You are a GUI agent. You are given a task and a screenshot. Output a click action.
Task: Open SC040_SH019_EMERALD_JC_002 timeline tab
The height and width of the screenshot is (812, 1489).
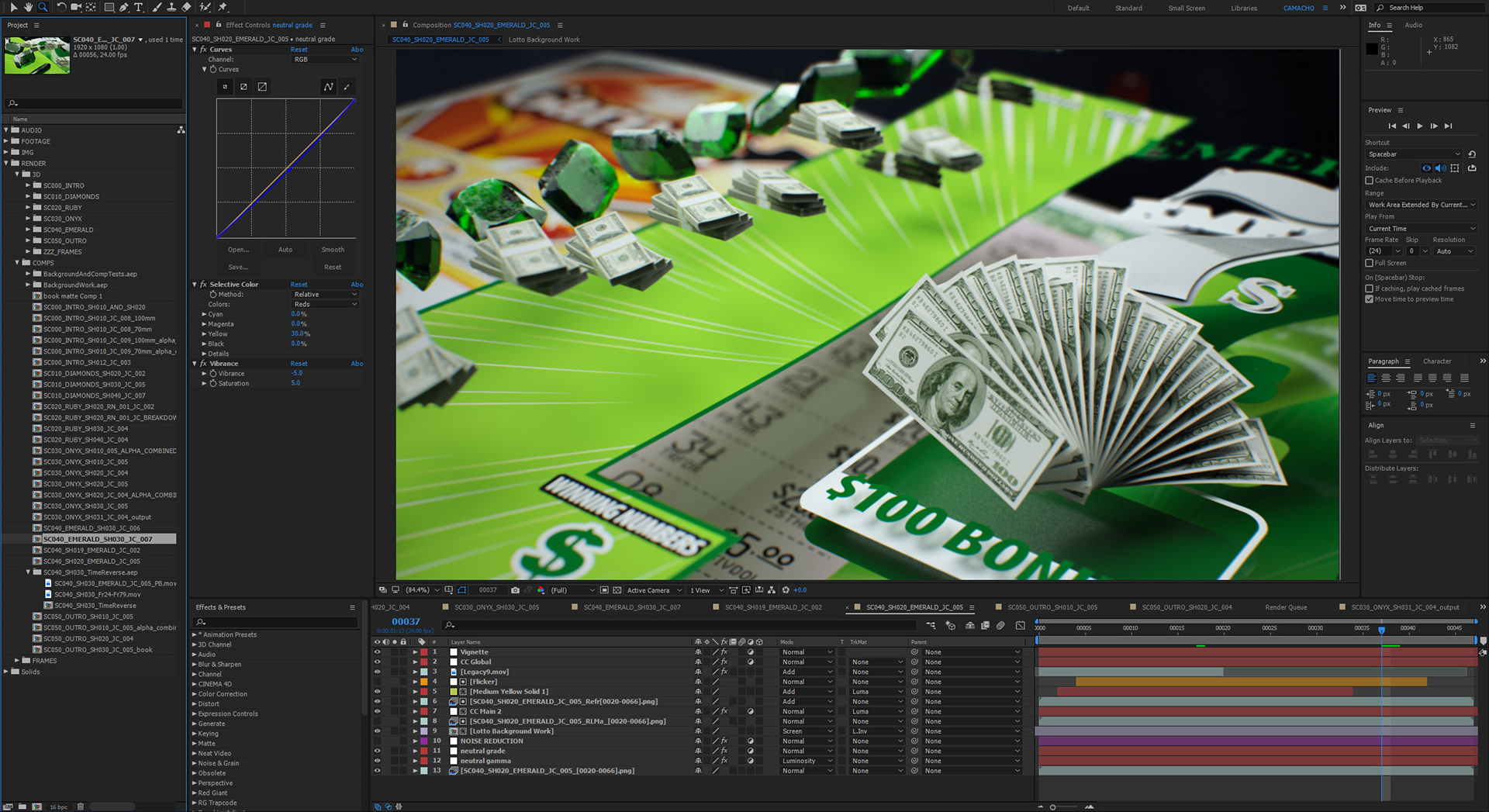coord(773,607)
